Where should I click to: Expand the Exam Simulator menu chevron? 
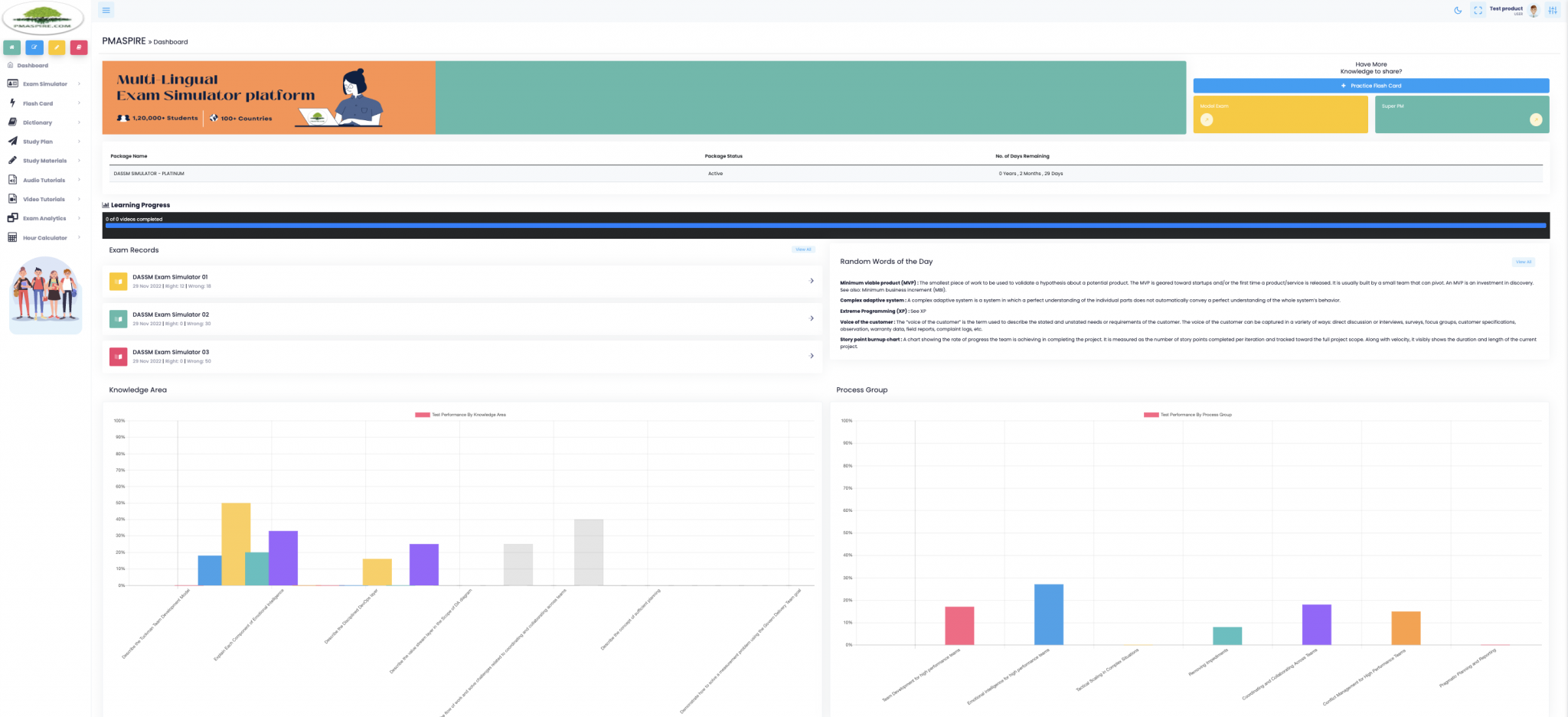79,83
